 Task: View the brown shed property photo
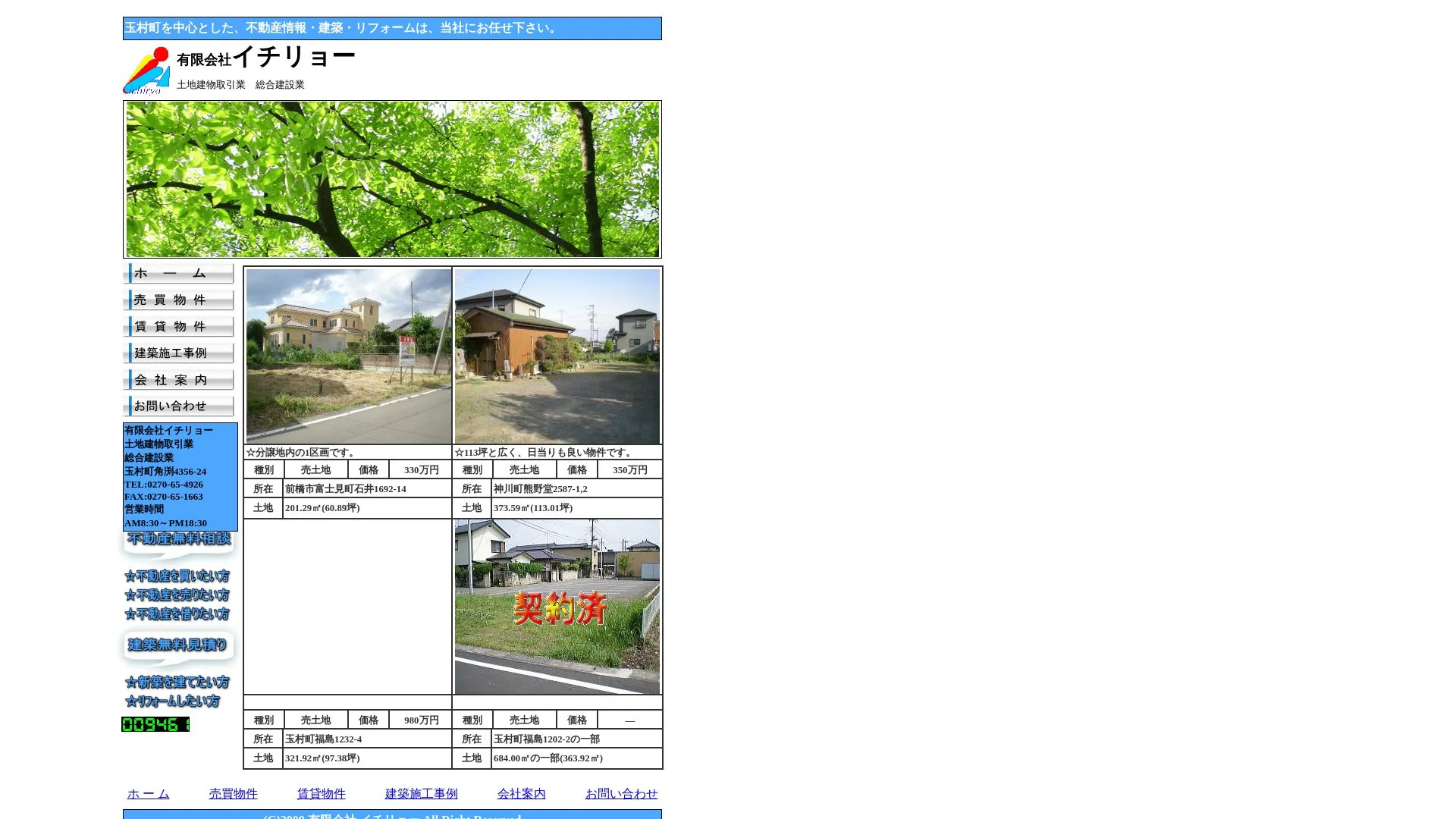(557, 356)
